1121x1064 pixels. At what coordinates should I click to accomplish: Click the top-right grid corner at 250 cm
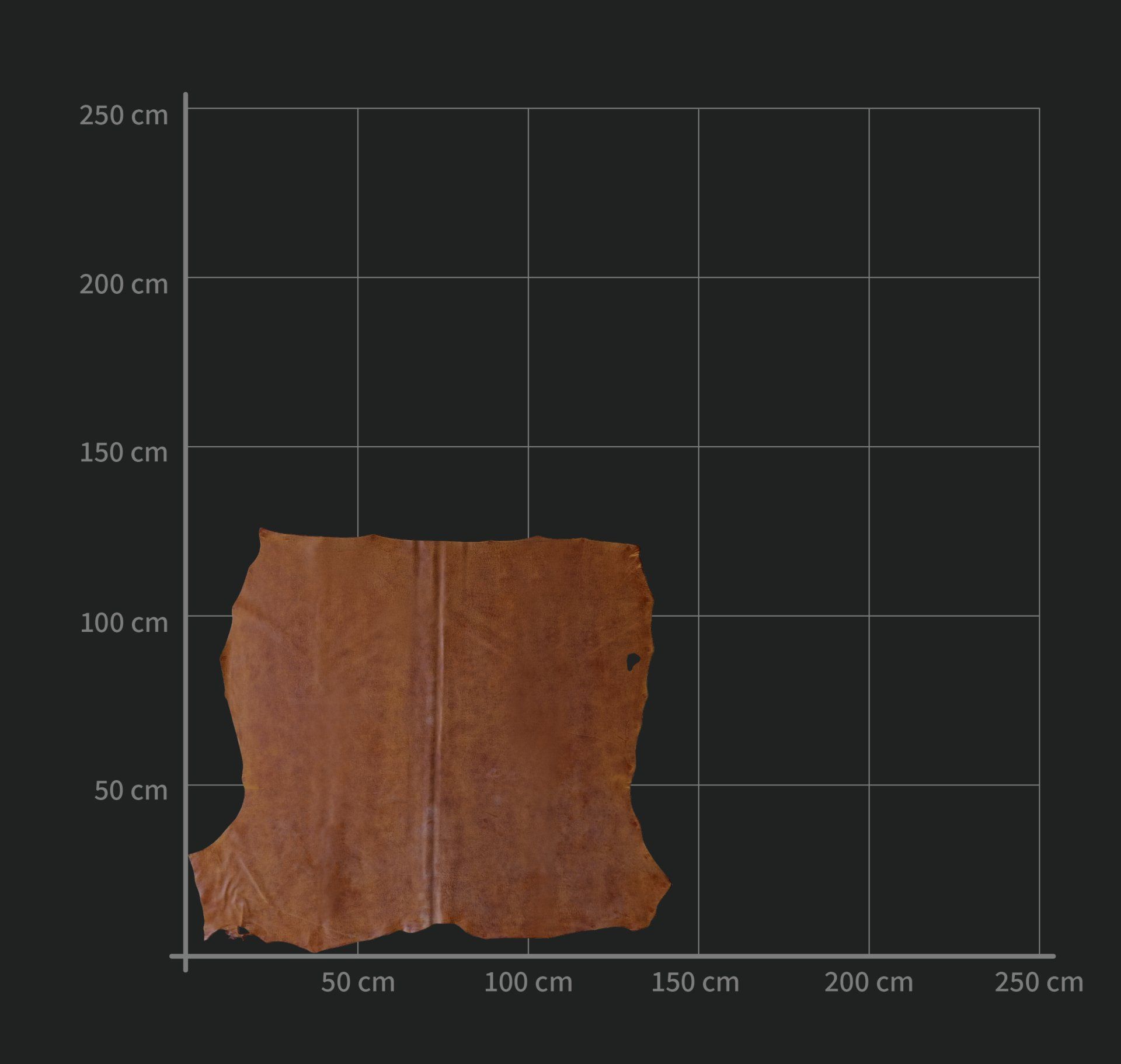click(x=1039, y=108)
